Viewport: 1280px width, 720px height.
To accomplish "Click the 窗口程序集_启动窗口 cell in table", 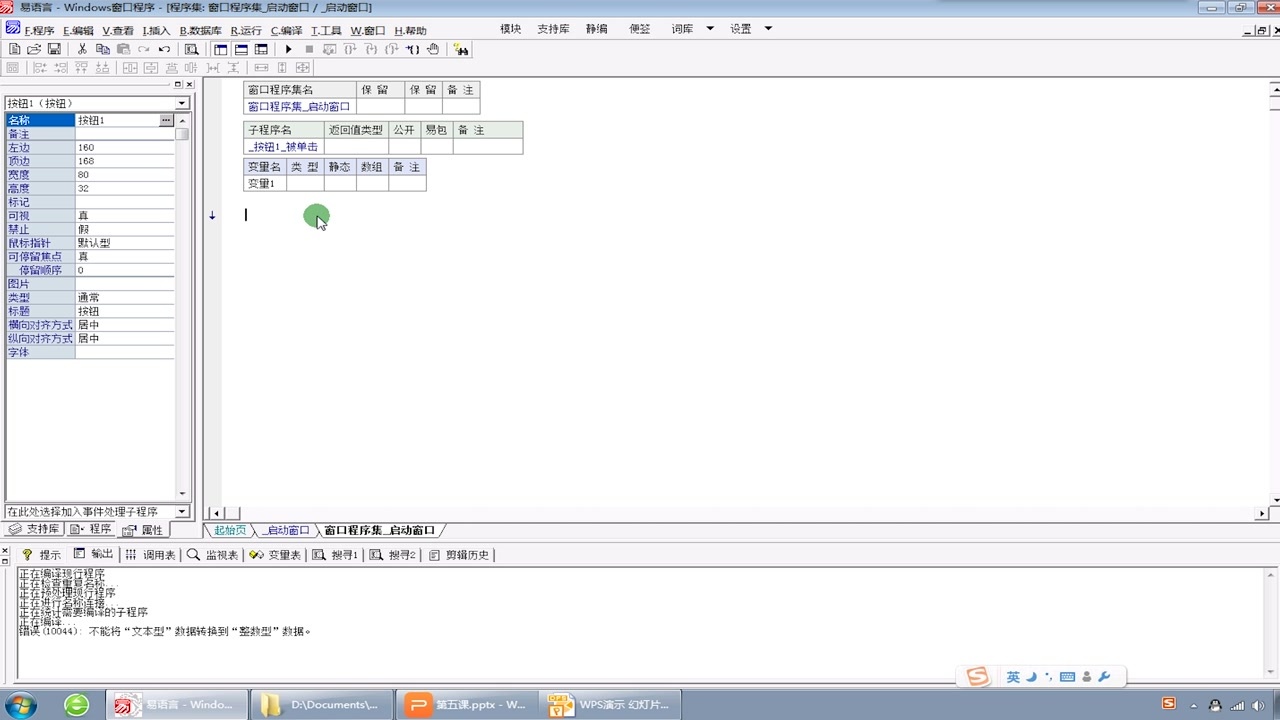I will (x=300, y=107).
